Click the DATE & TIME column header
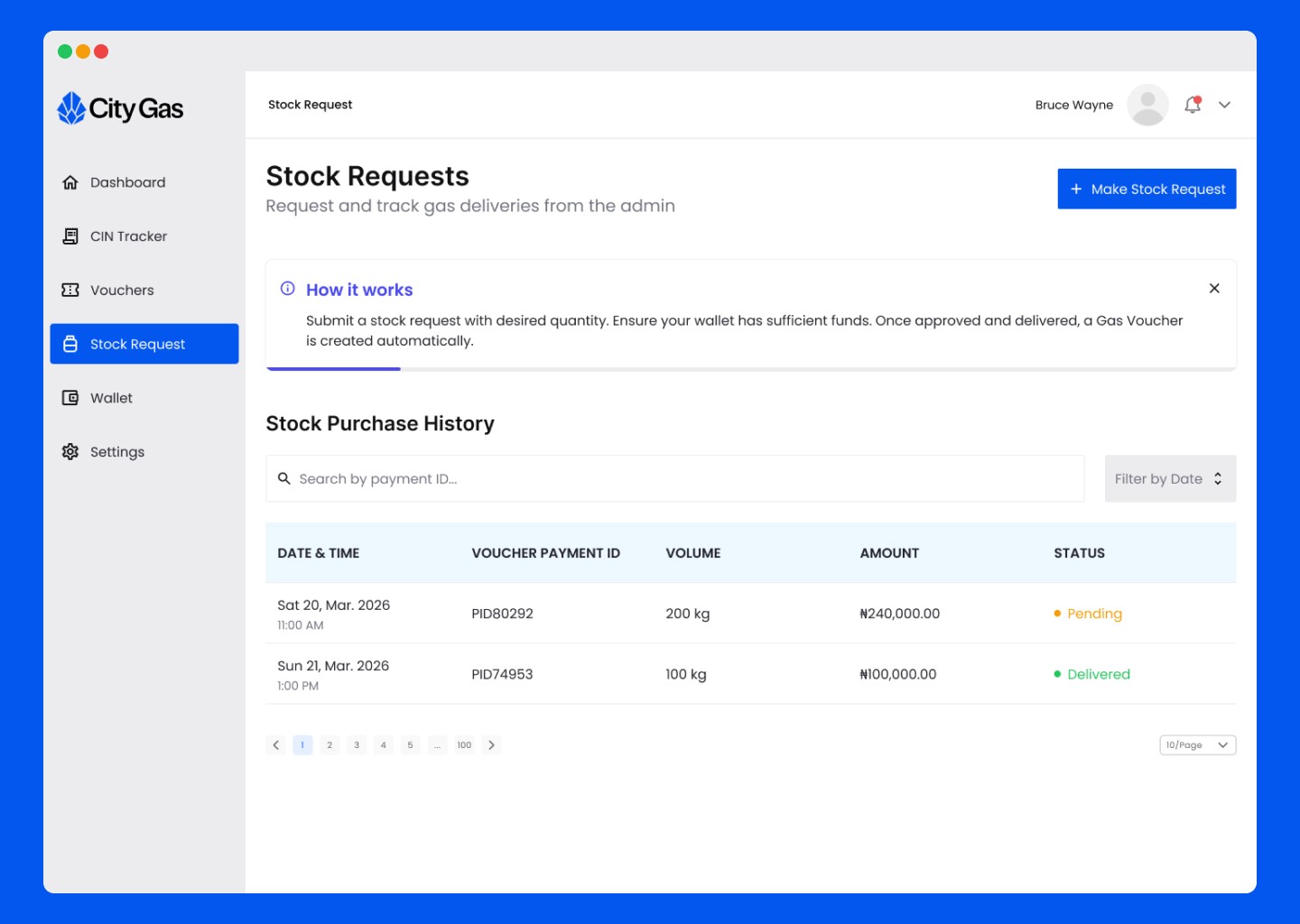 click(319, 553)
